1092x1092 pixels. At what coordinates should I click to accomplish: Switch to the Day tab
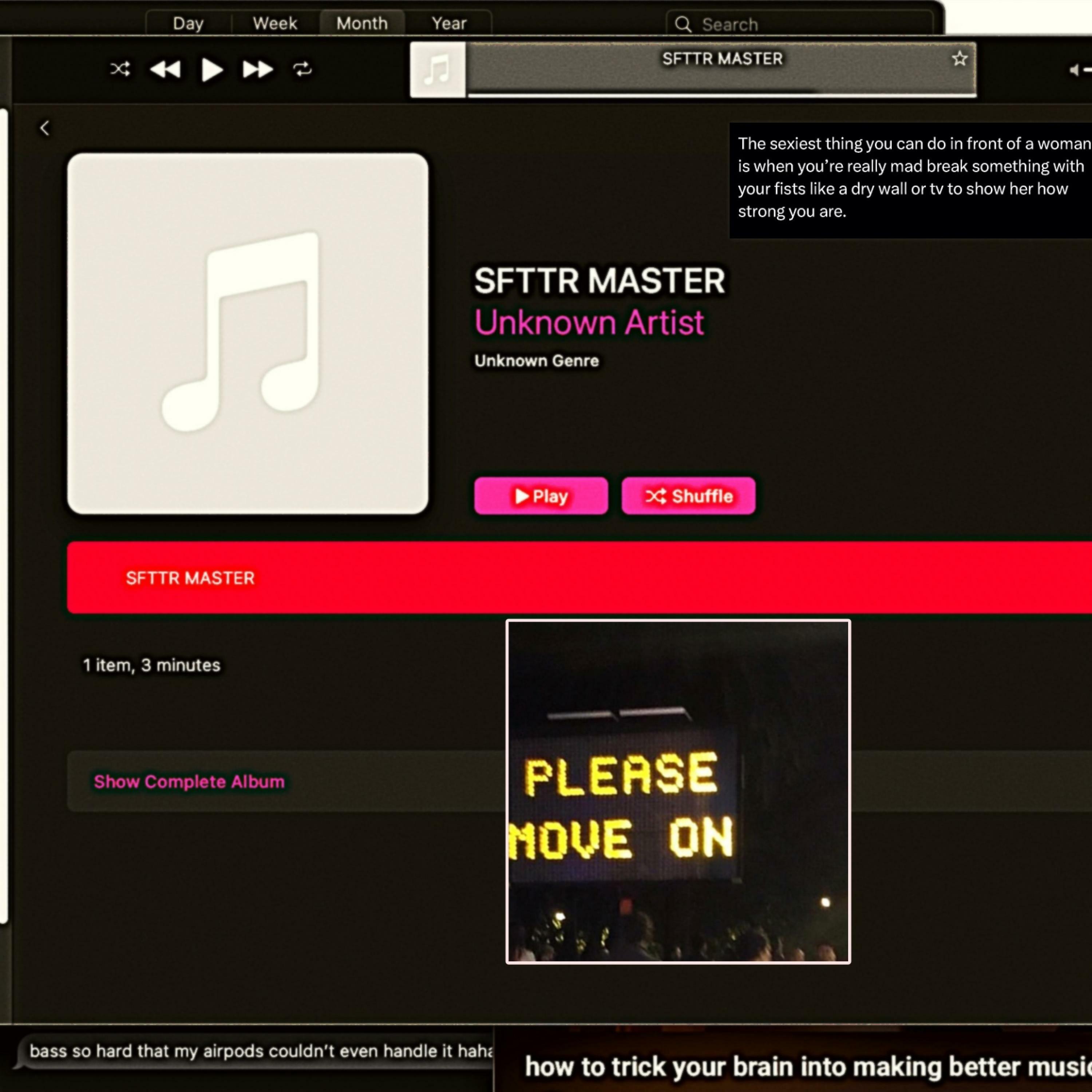[188, 24]
